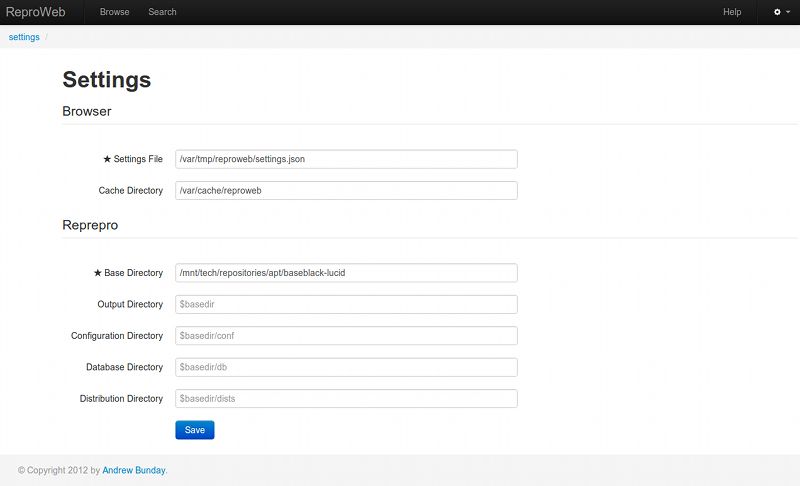The image size is (800, 486).
Task: Click the Reprepro section heading
Action: click(x=90, y=225)
